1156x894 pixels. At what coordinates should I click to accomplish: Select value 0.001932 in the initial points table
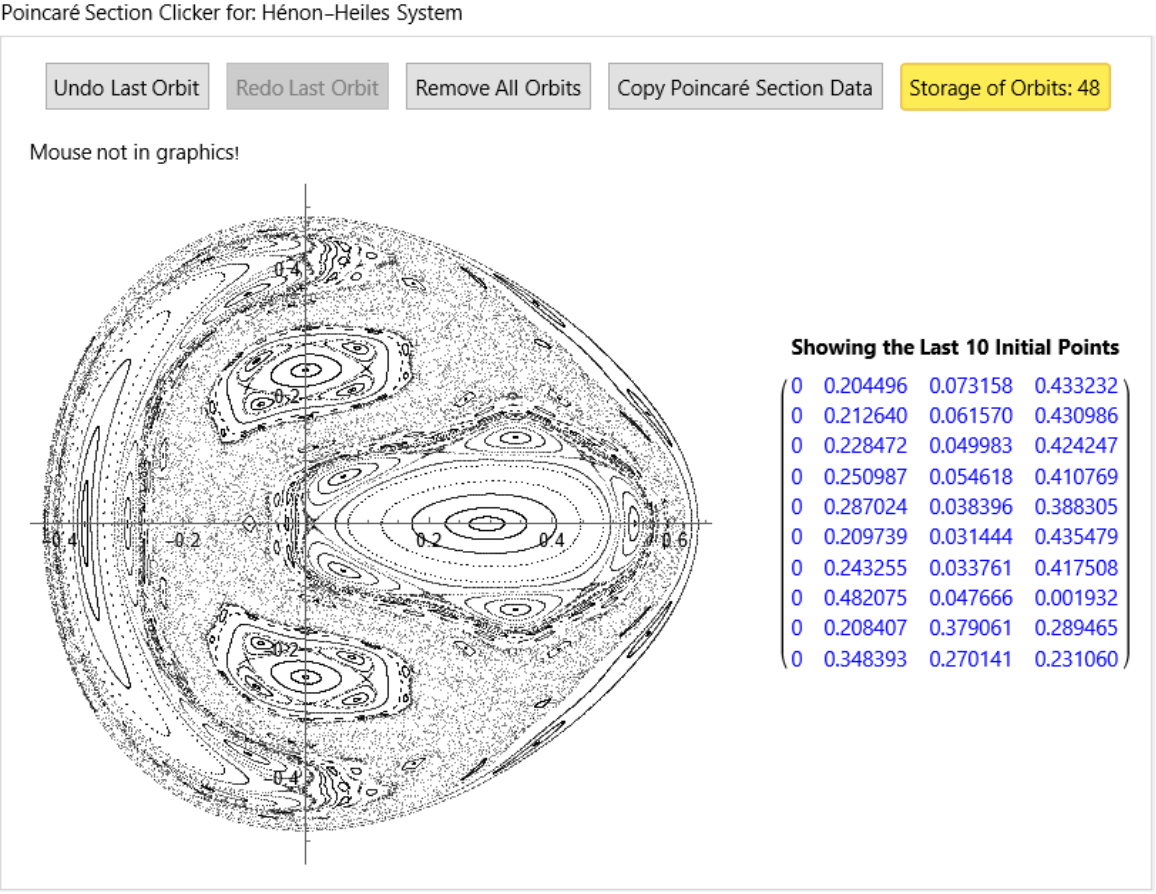coord(1076,598)
